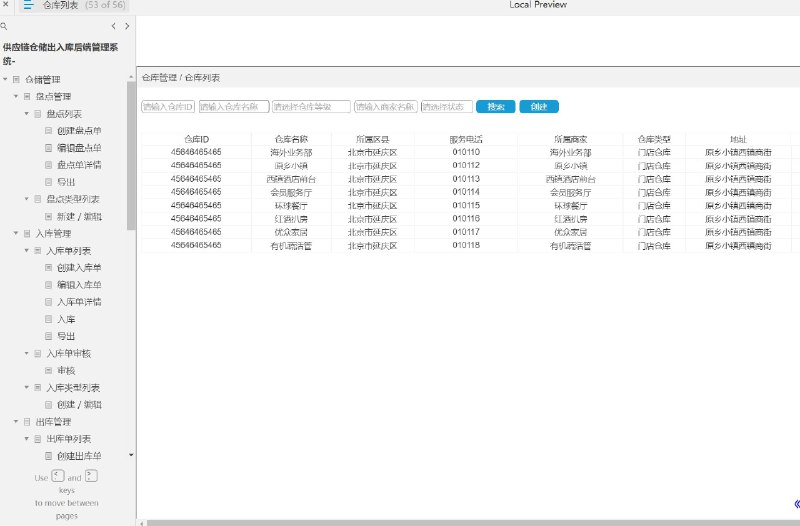This screenshot has width=800, height=526.
Task: Open the 请选择状态 dropdown
Action: click(x=446, y=107)
